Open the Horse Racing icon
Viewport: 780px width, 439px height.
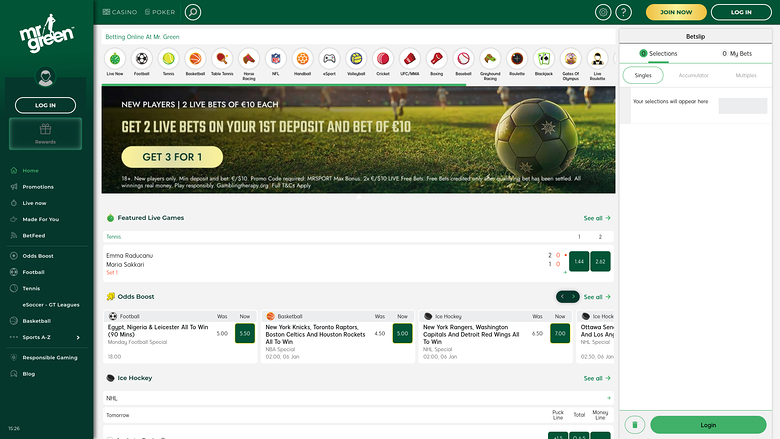(x=249, y=59)
